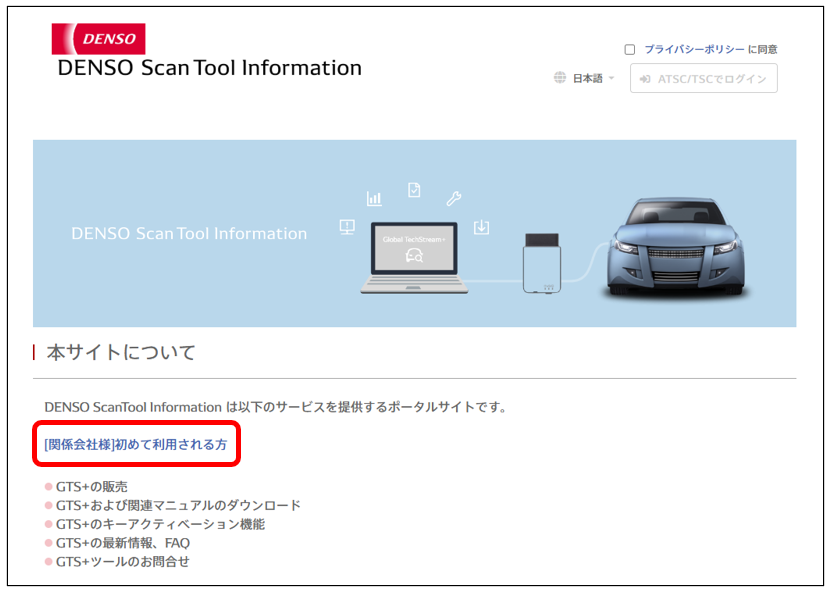Click the car diagnostics icon on the laptop screen

[414, 254]
